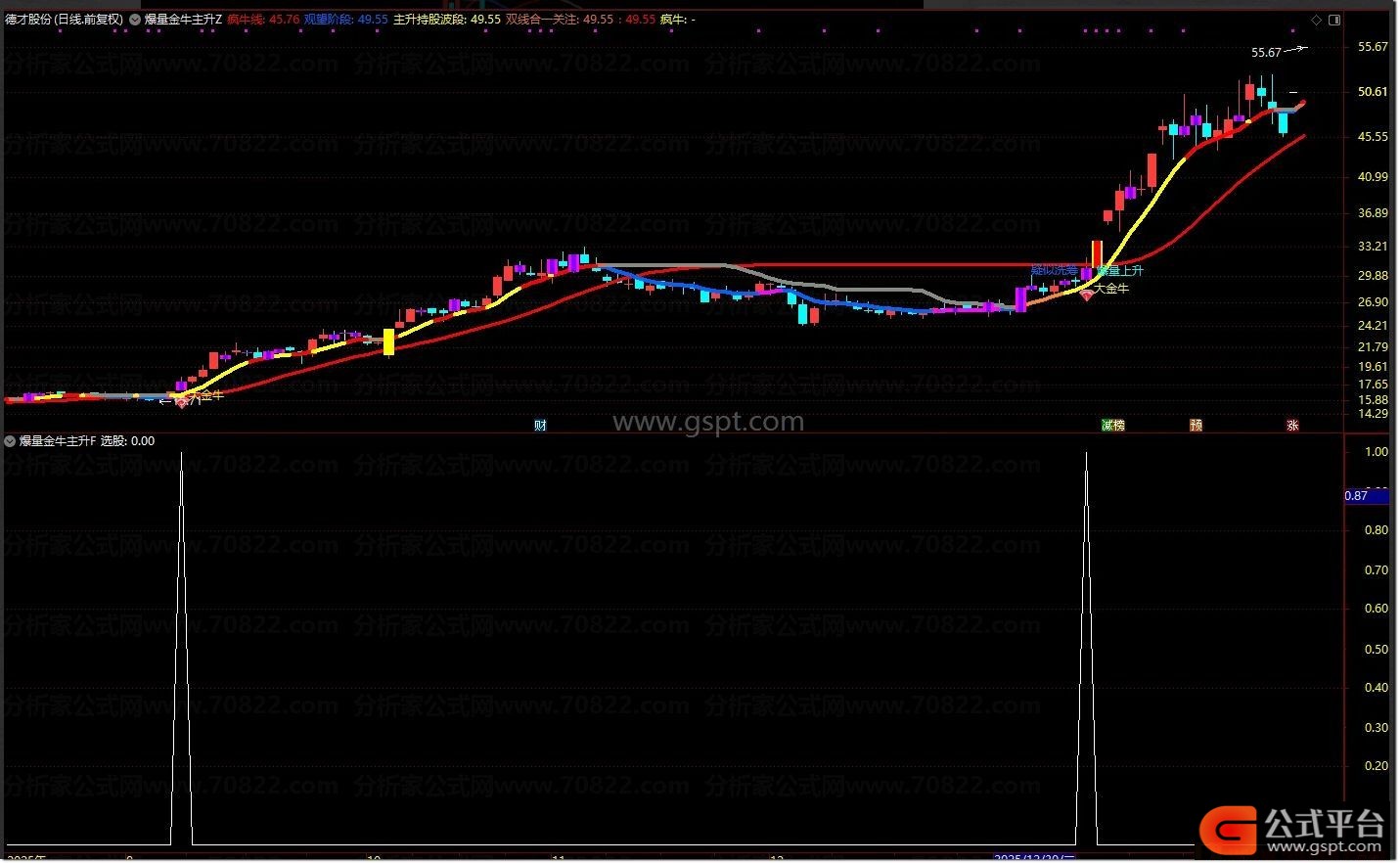
Task: Click the diamond icon at chart top-right
Action: 1317,20
